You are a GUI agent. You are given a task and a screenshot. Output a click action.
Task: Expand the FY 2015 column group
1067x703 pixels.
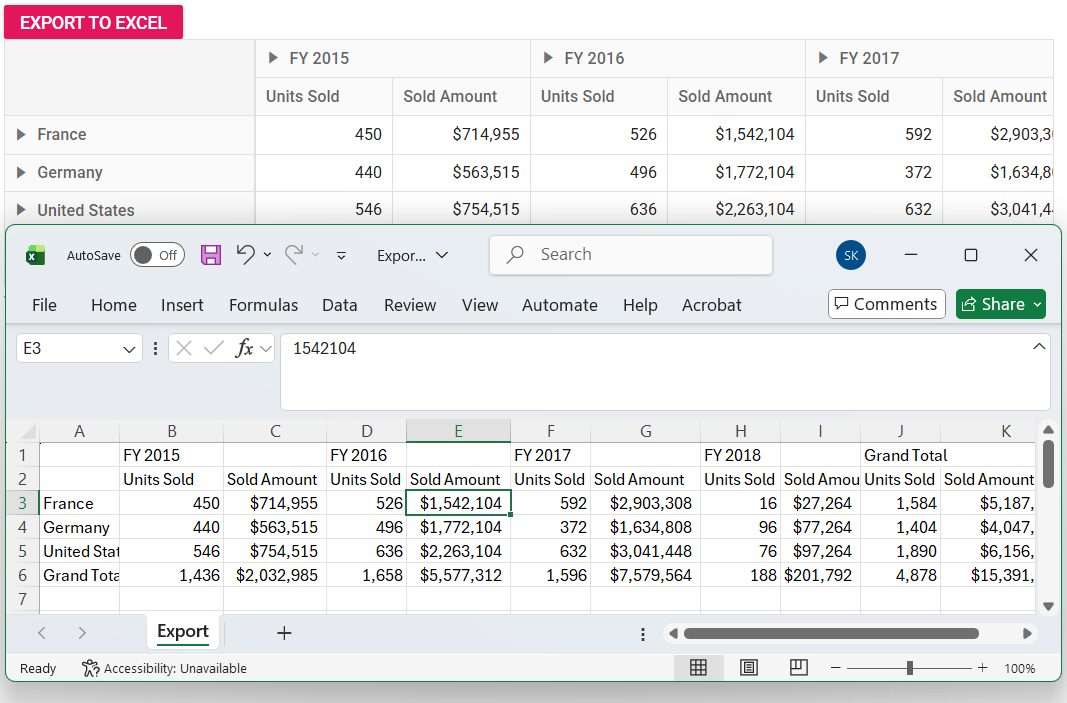[273, 58]
